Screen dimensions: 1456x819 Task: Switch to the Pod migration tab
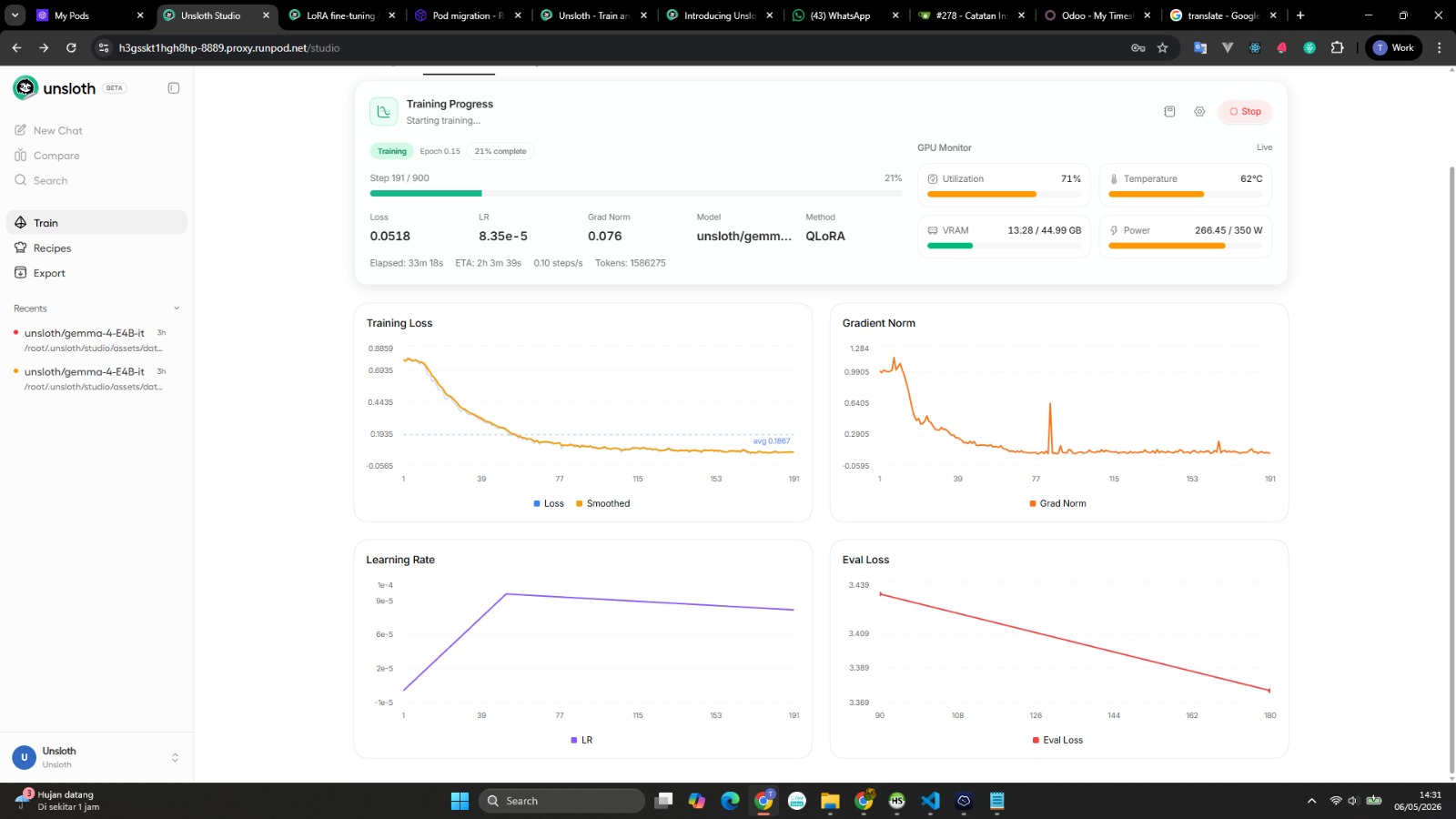click(x=468, y=15)
